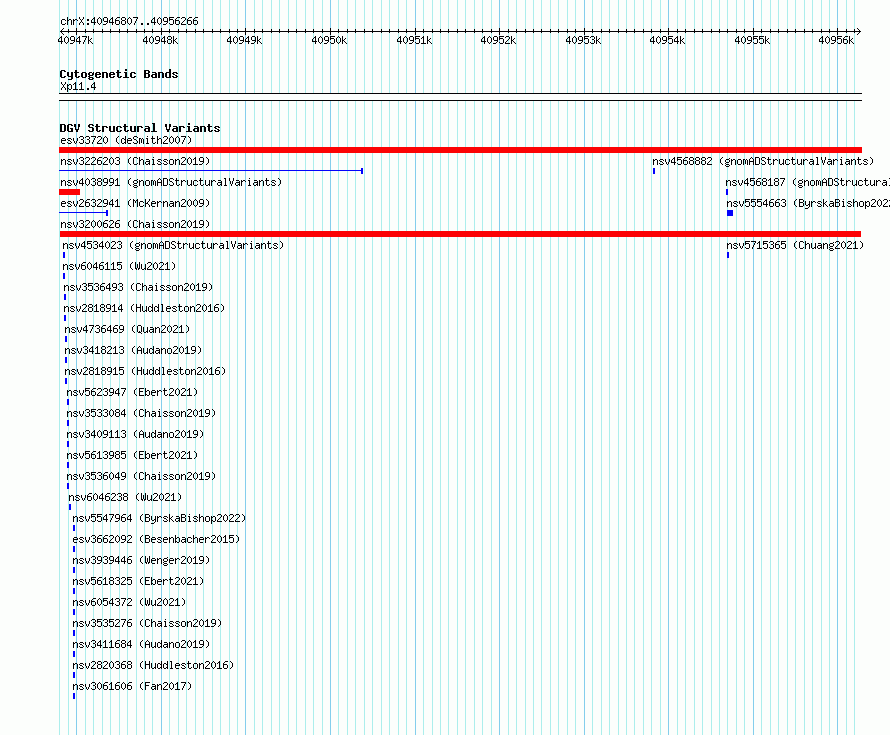Select the Xp11.4 band label
890x735 pixels.
(78, 86)
